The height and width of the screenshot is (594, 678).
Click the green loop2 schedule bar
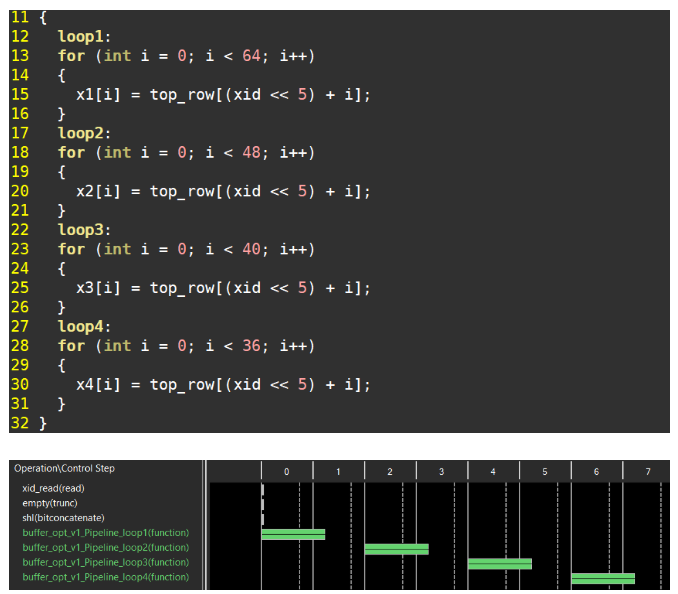pos(396,549)
